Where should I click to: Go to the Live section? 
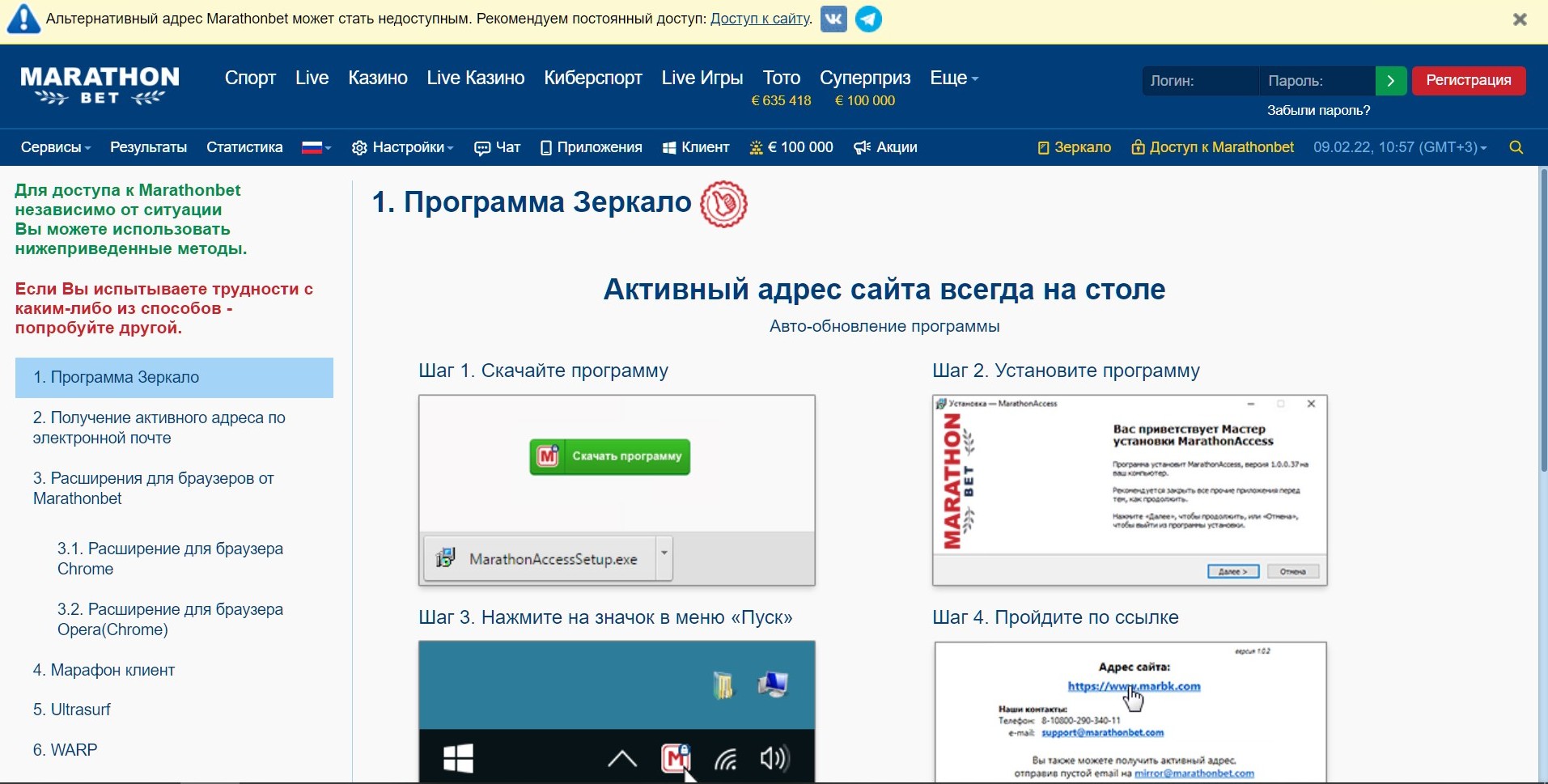[x=312, y=78]
